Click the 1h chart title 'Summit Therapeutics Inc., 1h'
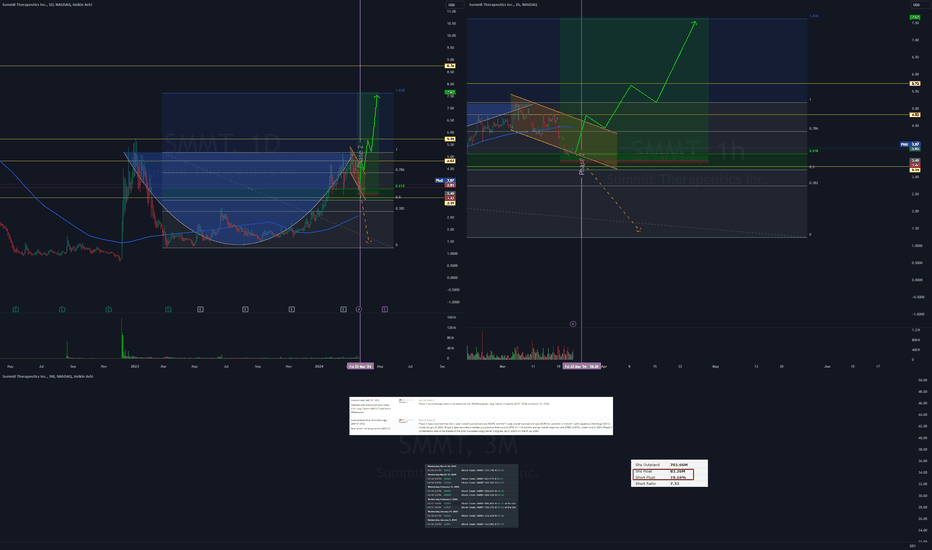The width and height of the screenshot is (932, 550). click(x=503, y=4)
